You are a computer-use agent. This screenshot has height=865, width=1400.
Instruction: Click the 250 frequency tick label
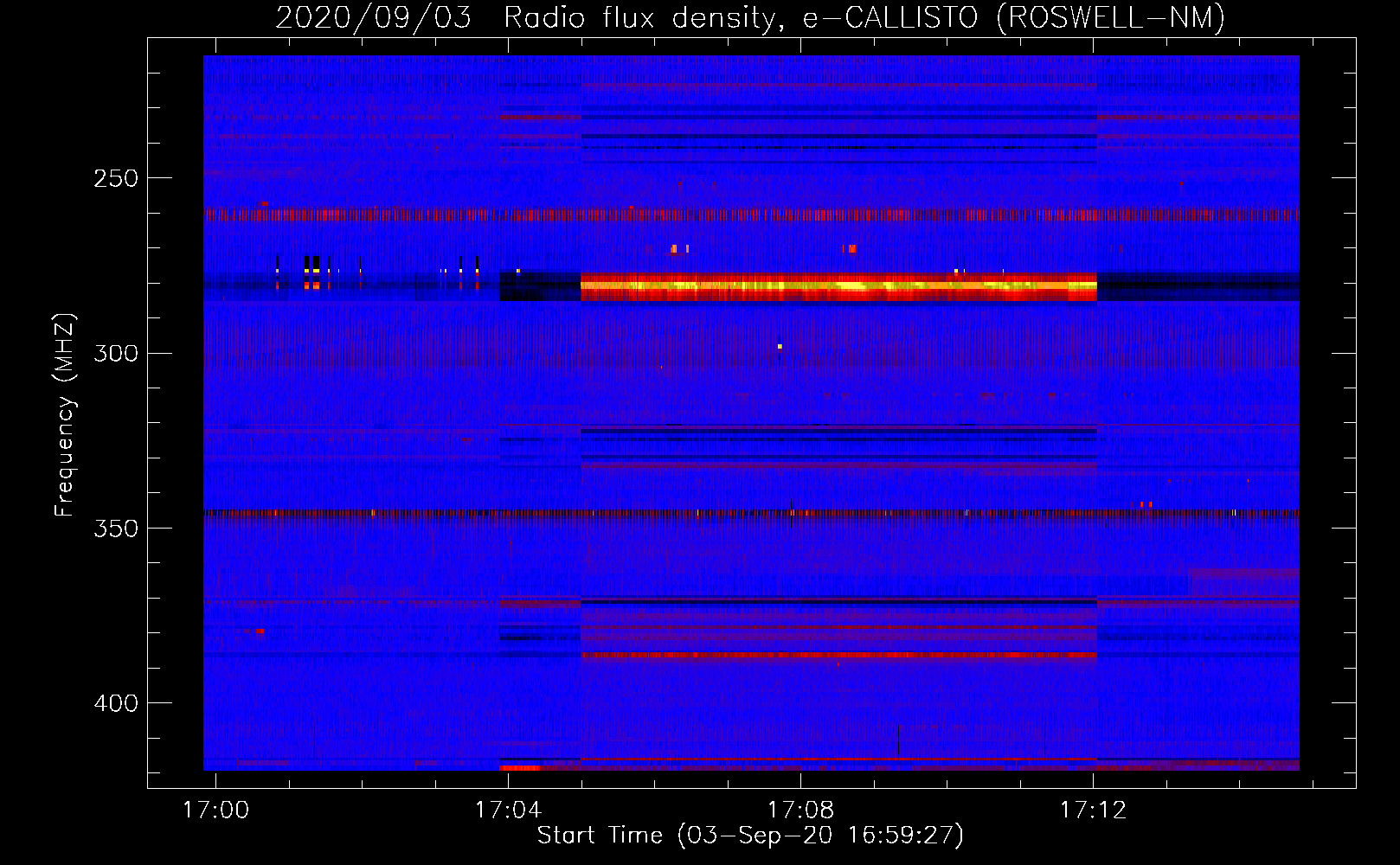click(116, 178)
